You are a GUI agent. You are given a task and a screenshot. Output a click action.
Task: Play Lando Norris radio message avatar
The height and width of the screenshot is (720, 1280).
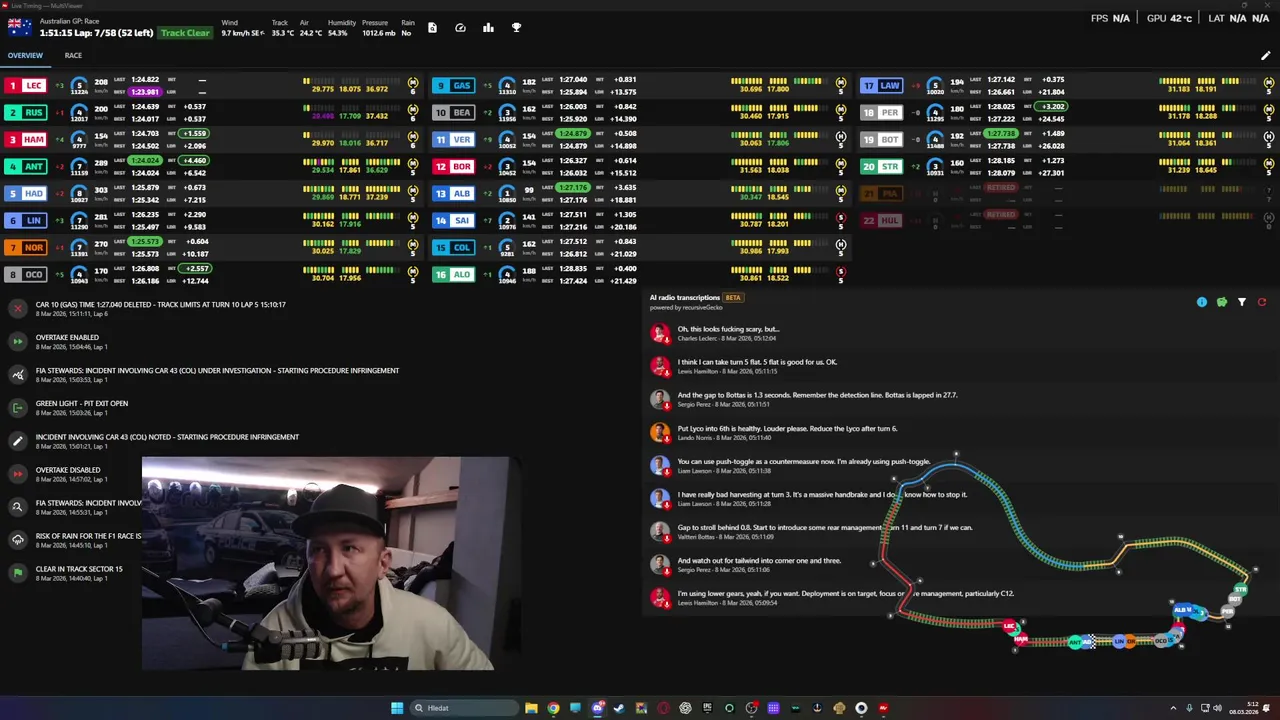[660, 433]
